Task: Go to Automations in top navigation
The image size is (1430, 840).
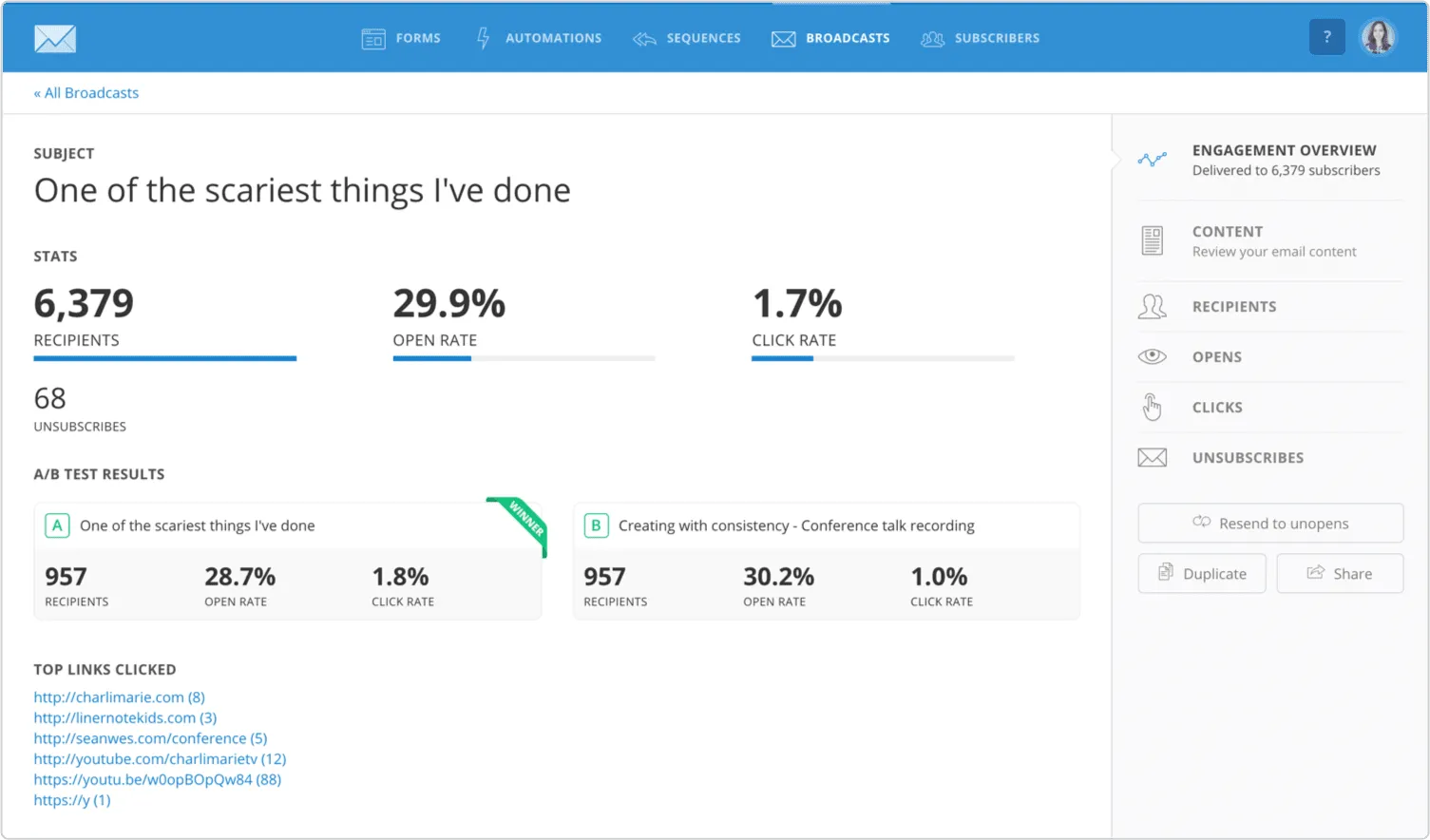Action: (x=539, y=38)
